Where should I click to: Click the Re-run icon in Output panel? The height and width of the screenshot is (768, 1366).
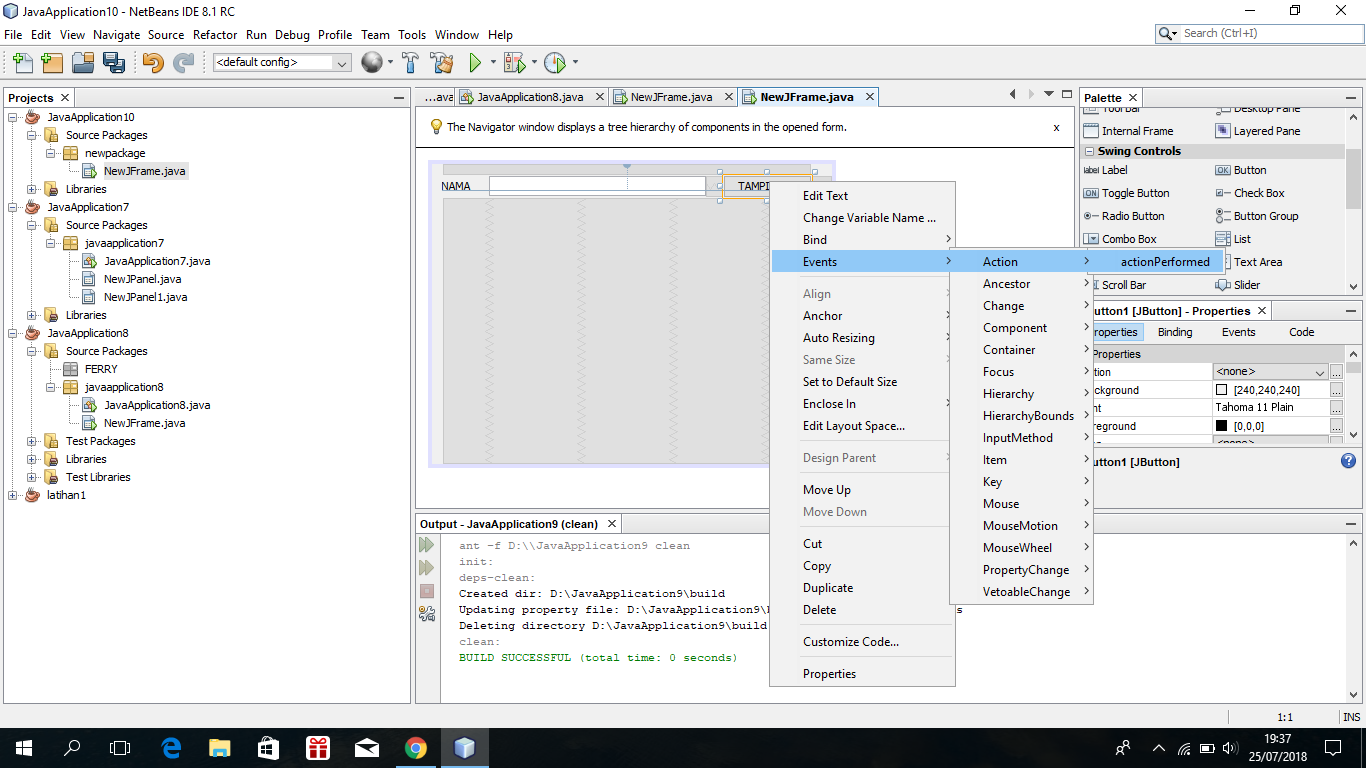coord(427,545)
